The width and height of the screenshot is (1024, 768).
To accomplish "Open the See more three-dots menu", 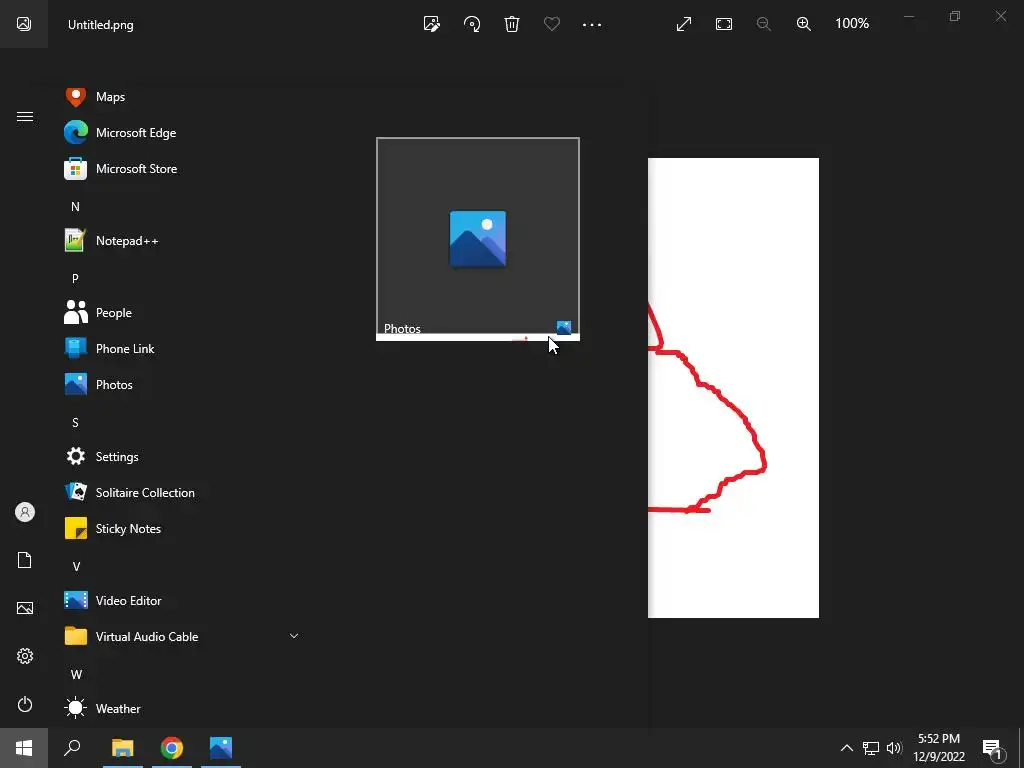I will 592,24.
